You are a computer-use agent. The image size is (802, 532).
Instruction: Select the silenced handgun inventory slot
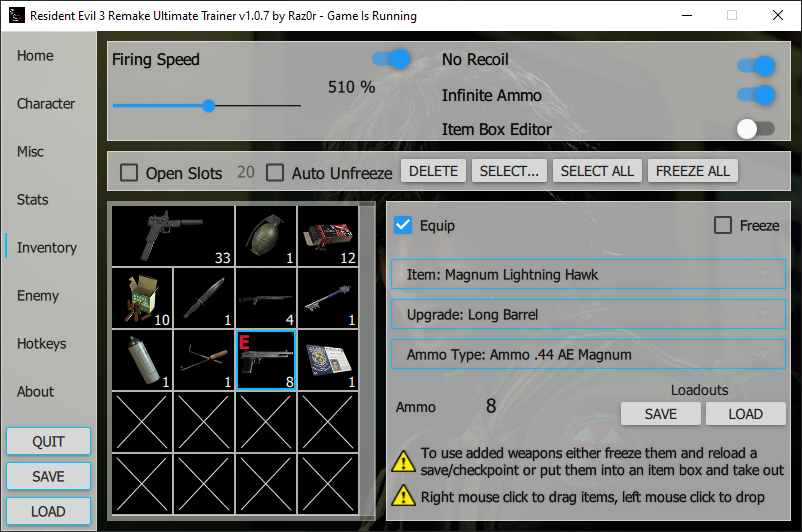pos(173,236)
